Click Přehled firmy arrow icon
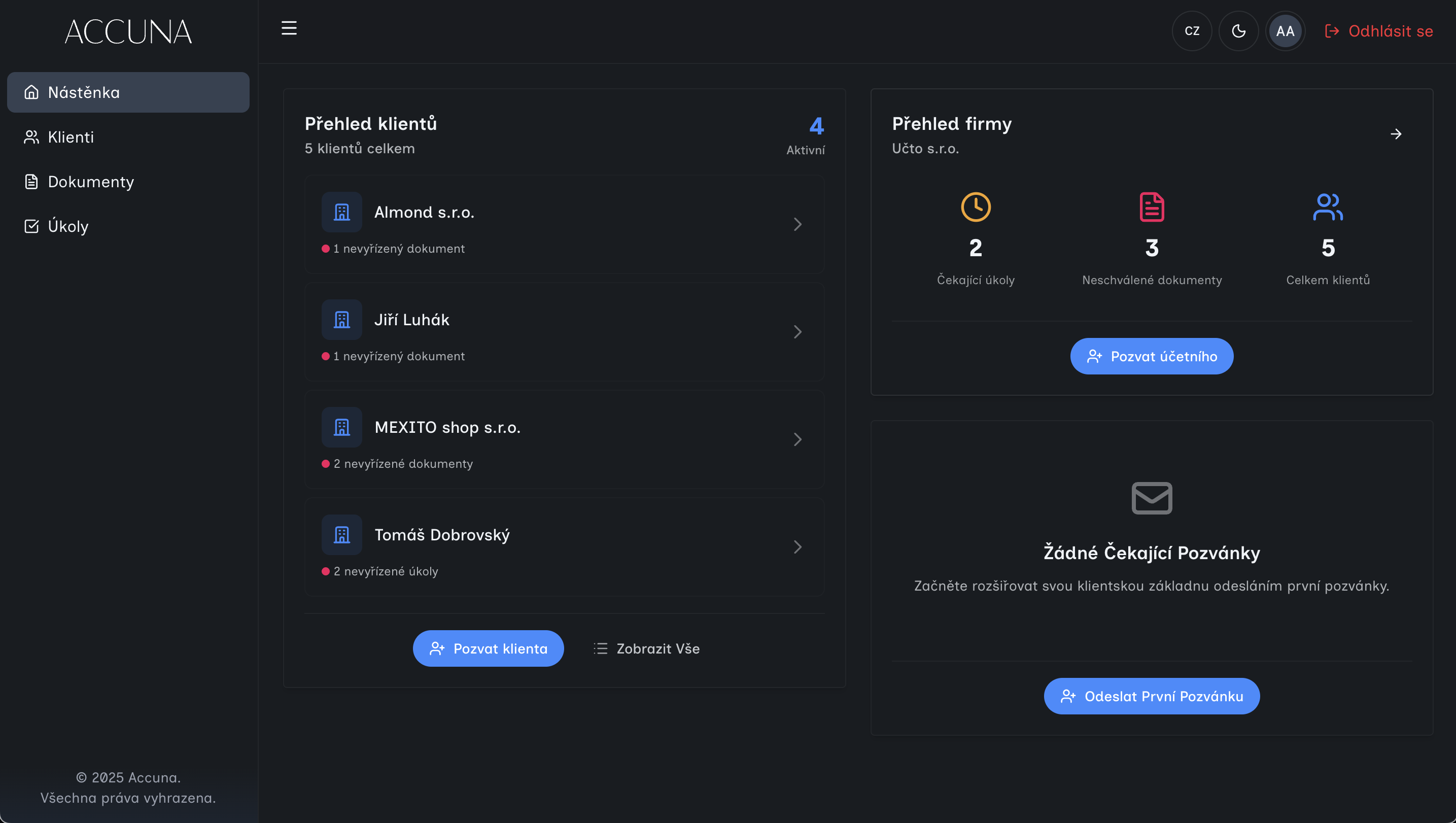The image size is (1456, 823). pos(1396,134)
